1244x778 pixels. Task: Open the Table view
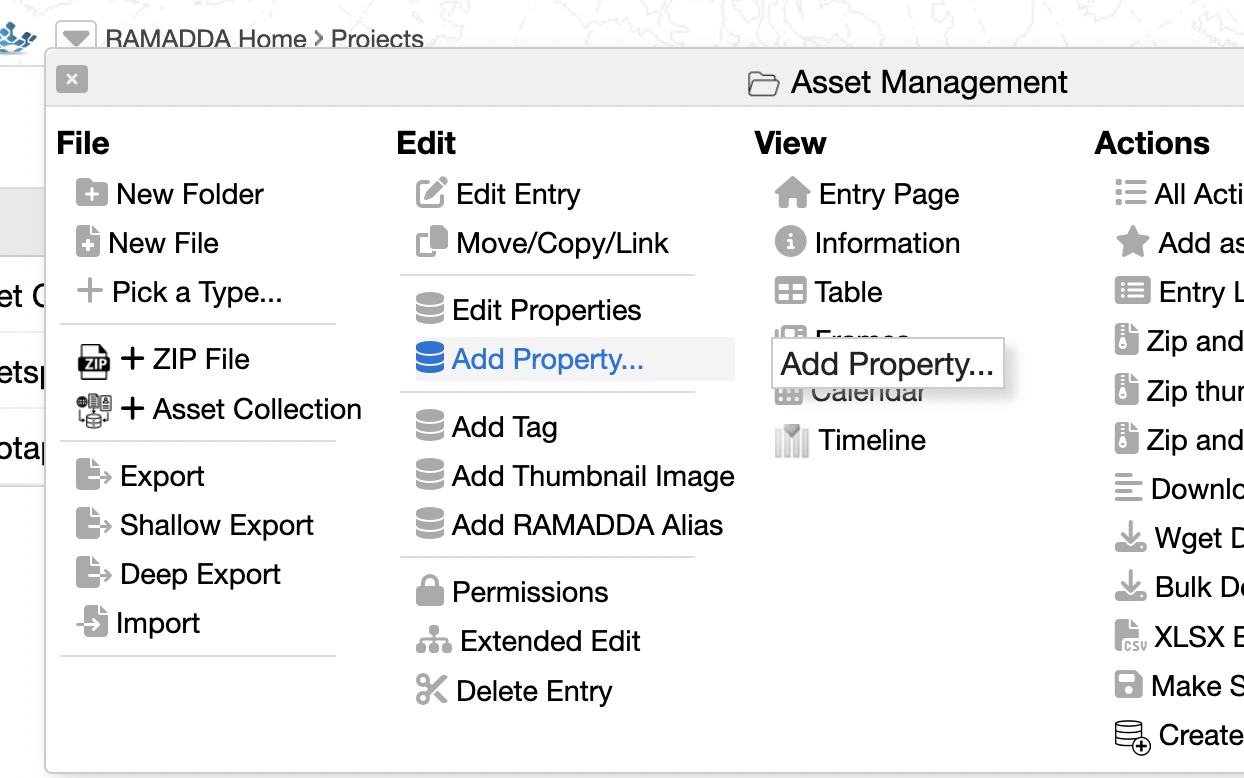[848, 292]
